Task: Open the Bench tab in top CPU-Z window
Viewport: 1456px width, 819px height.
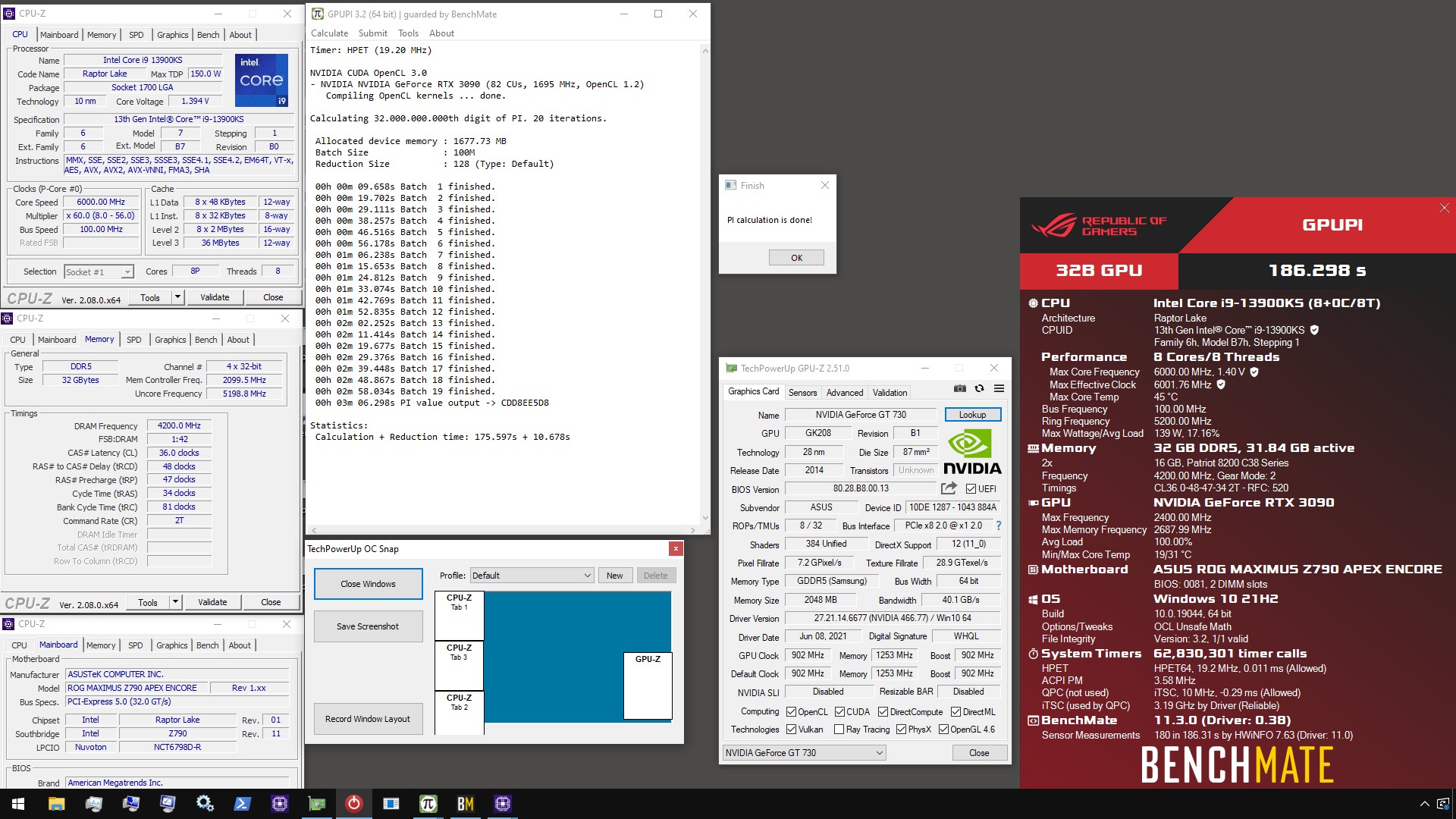Action: (x=208, y=35)
